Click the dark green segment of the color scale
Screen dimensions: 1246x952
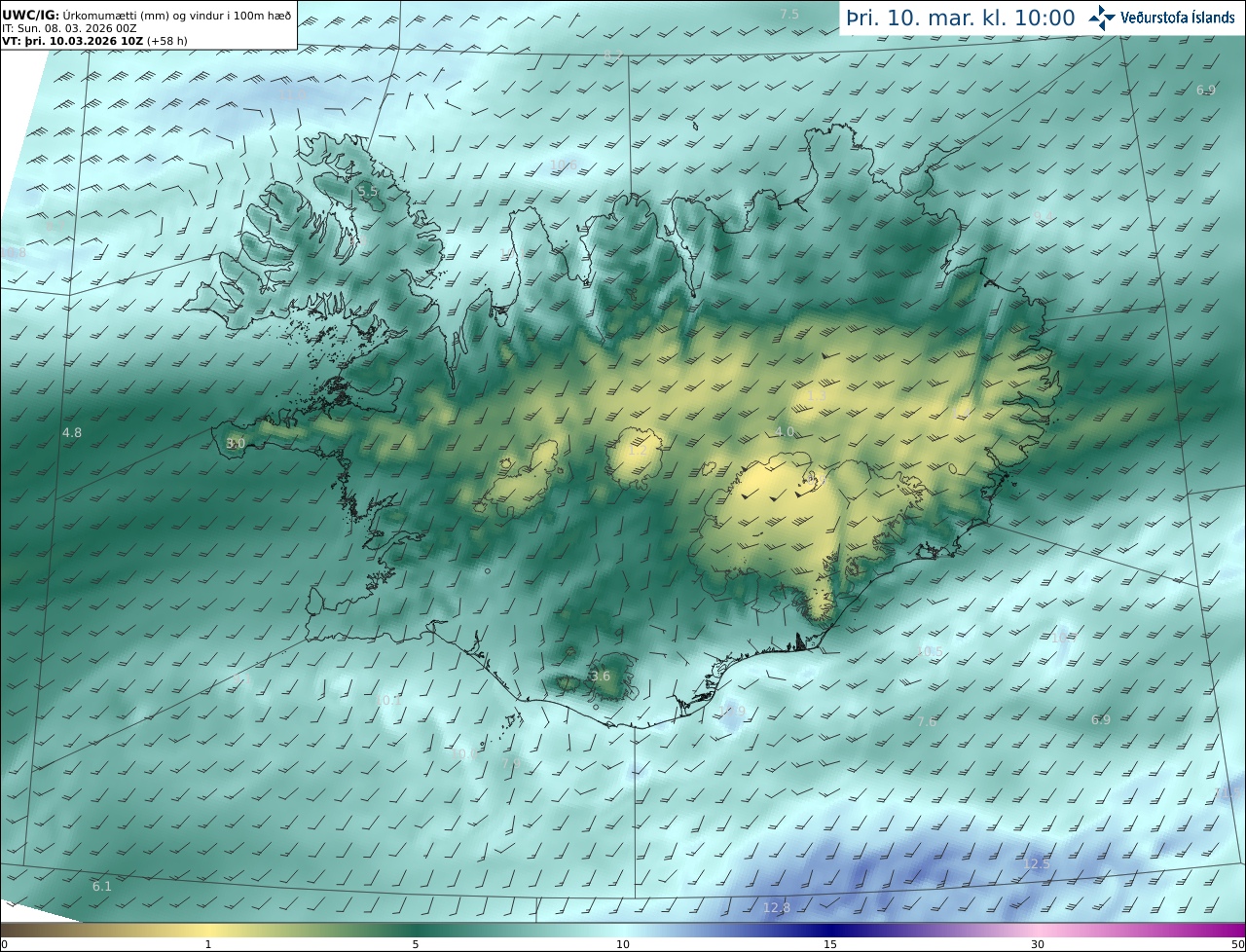click(x=416, y=931)
